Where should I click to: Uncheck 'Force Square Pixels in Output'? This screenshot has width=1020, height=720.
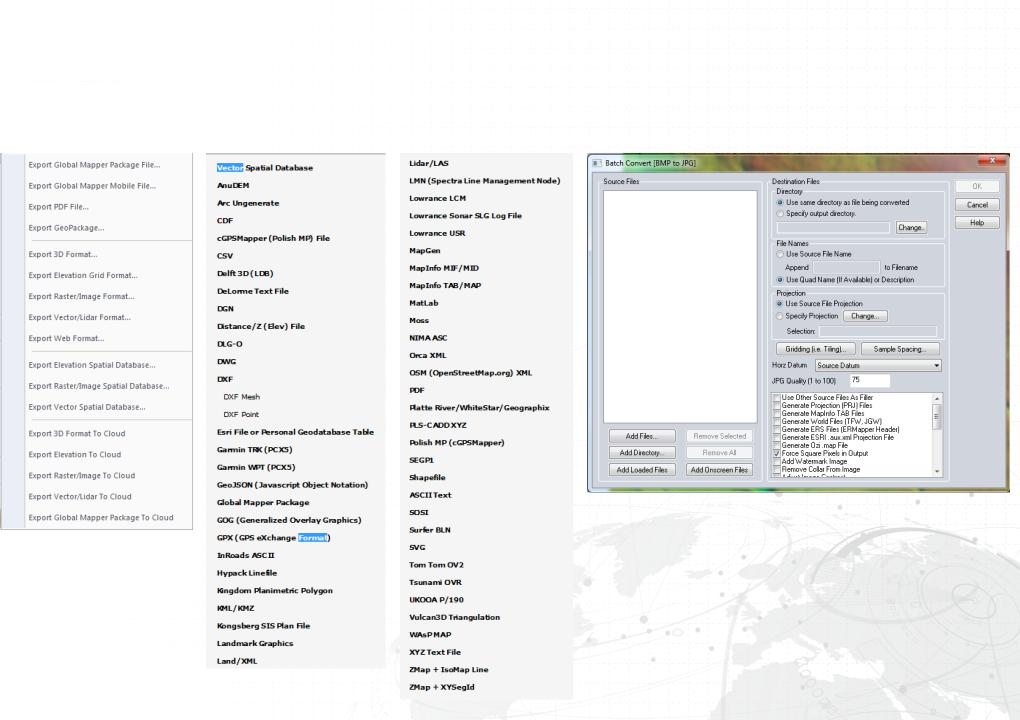click(777, 453)
